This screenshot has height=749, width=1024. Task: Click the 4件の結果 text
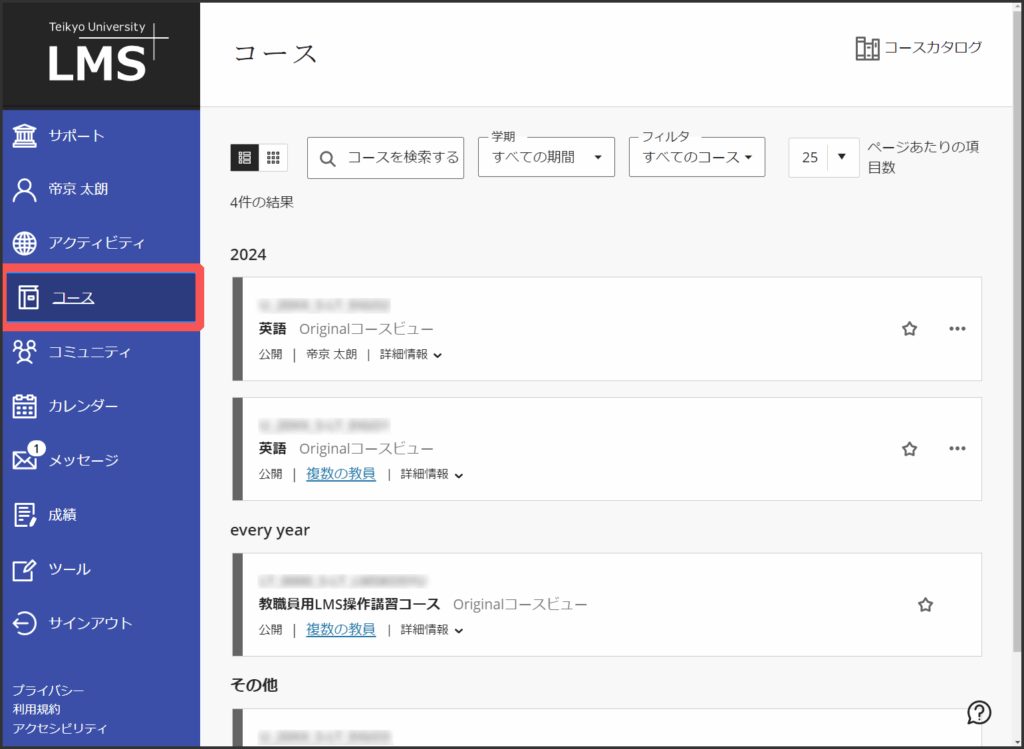262,202
